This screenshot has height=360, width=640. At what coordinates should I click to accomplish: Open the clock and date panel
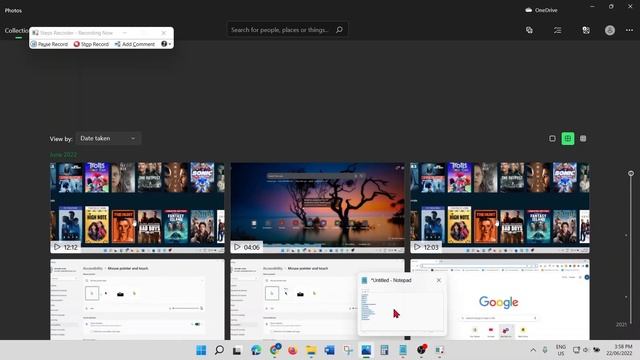(x=619, y=350)
